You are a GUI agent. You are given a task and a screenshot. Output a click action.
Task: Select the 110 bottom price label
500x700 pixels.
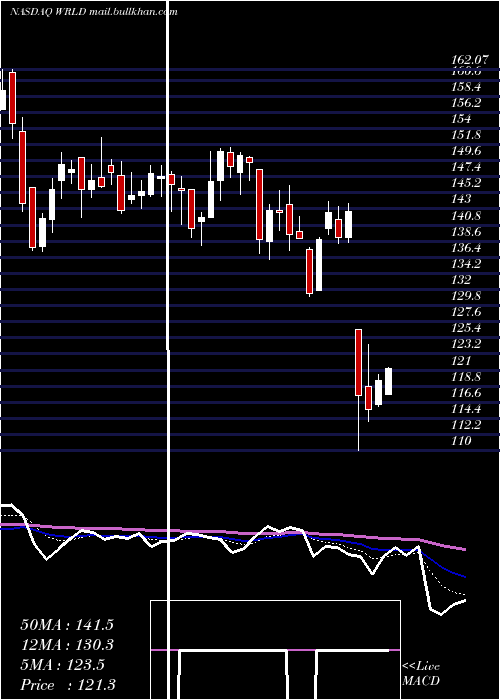point(462,441)
